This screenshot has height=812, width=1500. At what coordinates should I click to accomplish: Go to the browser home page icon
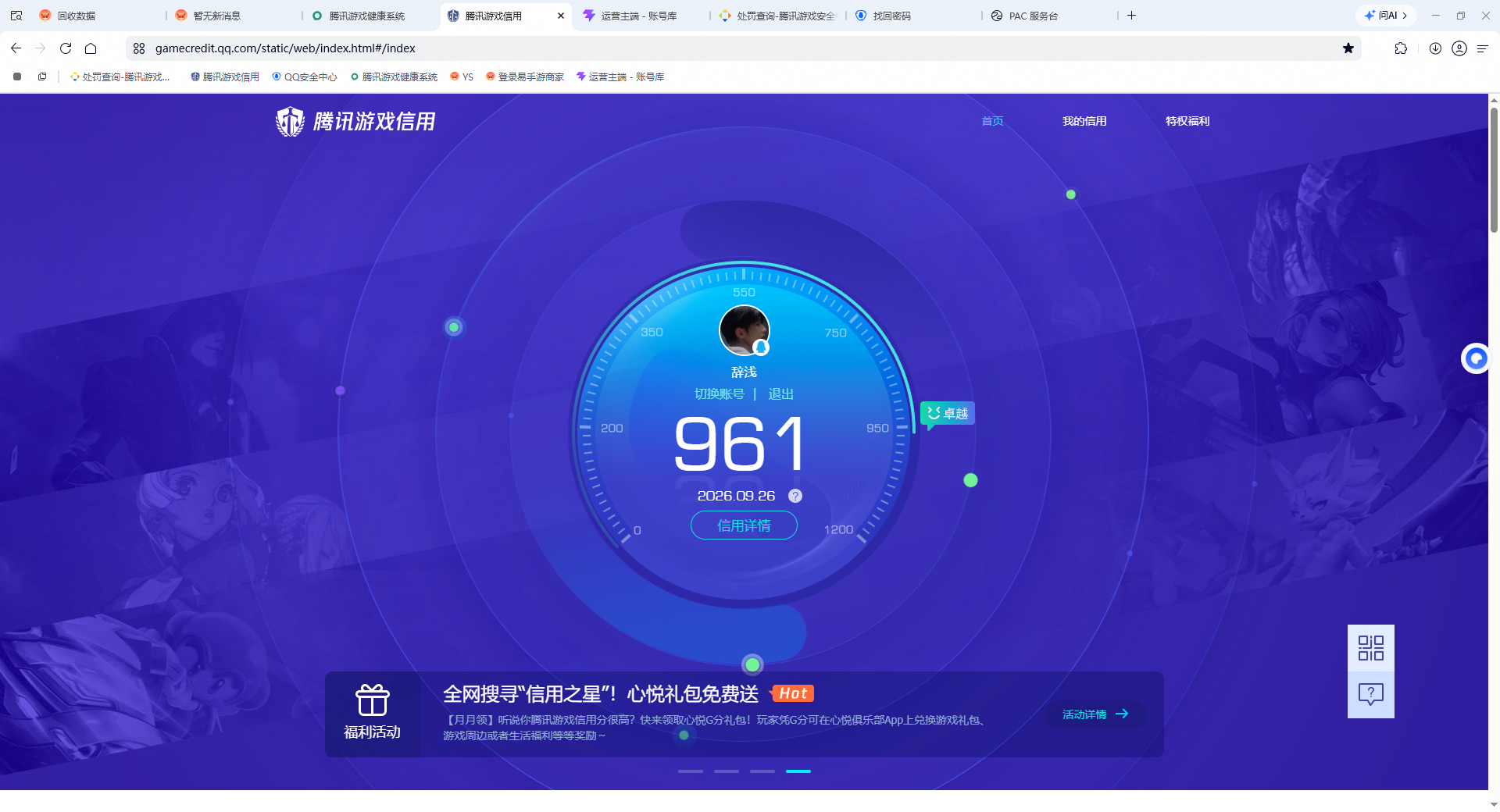tap(91, 48)
